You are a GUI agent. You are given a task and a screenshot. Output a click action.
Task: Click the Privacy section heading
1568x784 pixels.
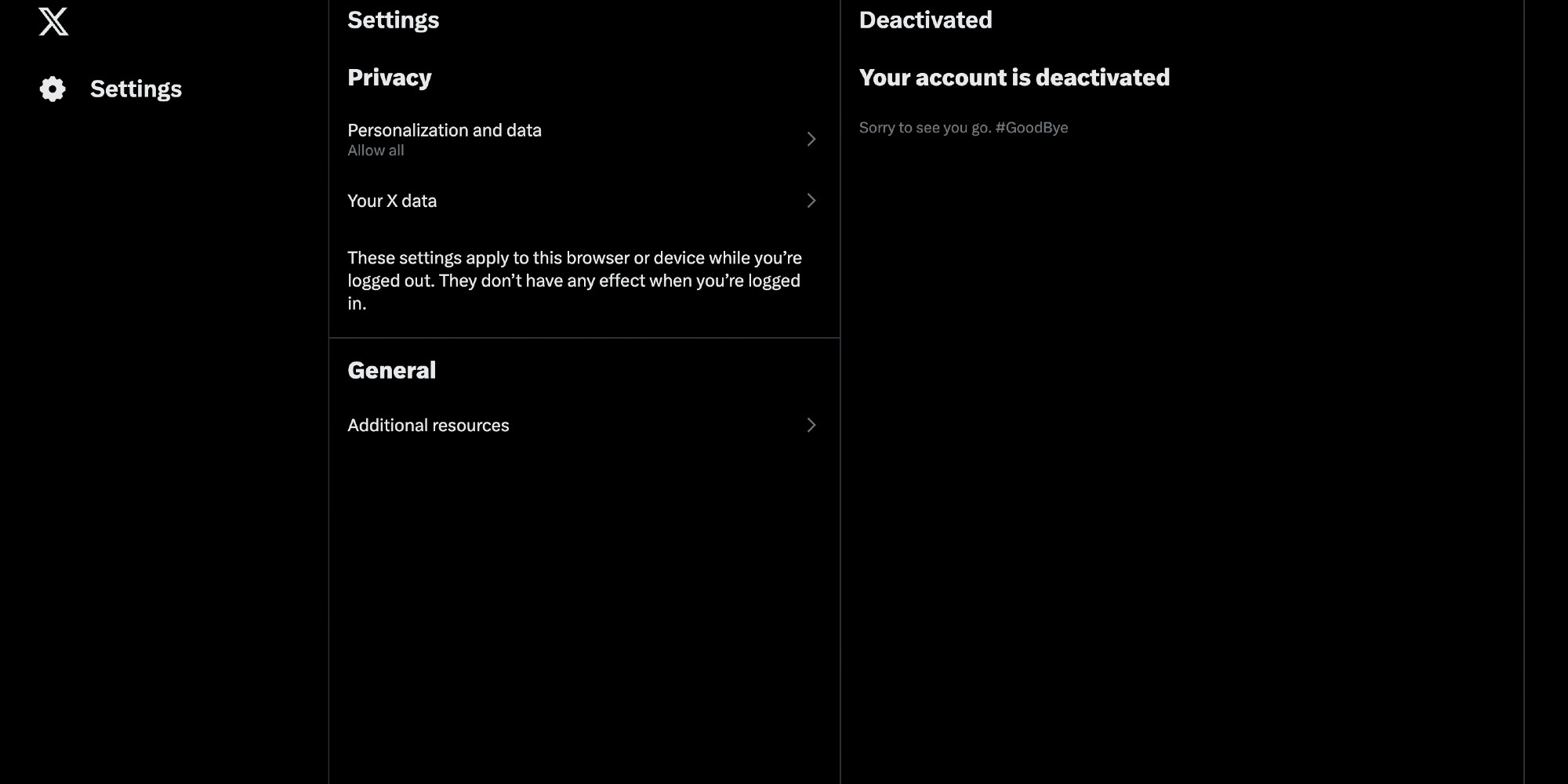coord(390,78)
